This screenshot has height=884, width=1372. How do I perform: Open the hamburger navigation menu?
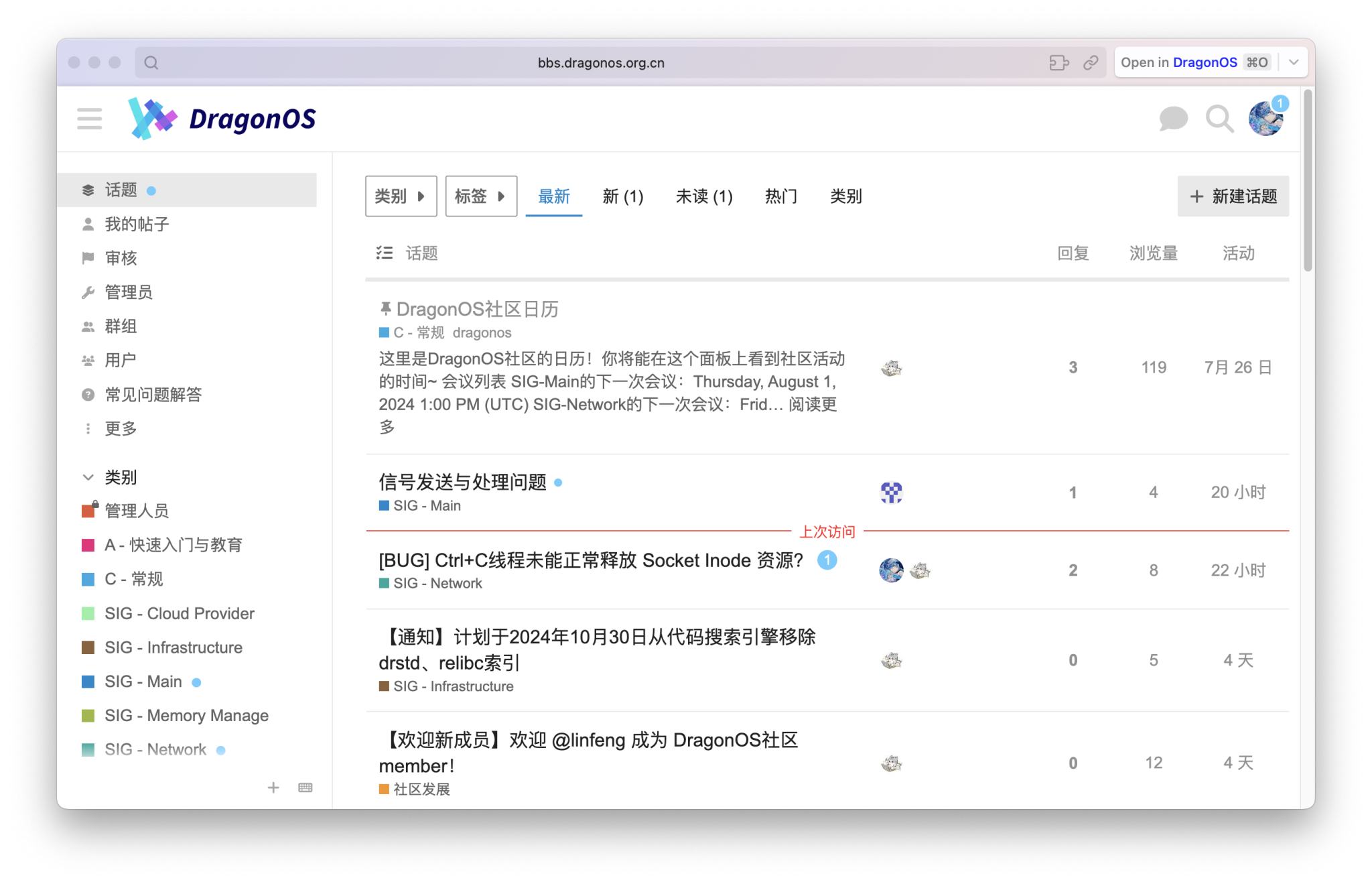coord(89,118)
